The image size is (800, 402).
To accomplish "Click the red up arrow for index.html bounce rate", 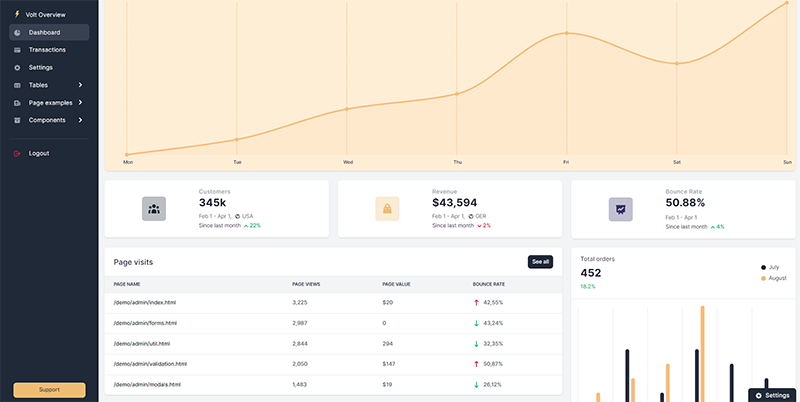I will [x=477, y=303].
